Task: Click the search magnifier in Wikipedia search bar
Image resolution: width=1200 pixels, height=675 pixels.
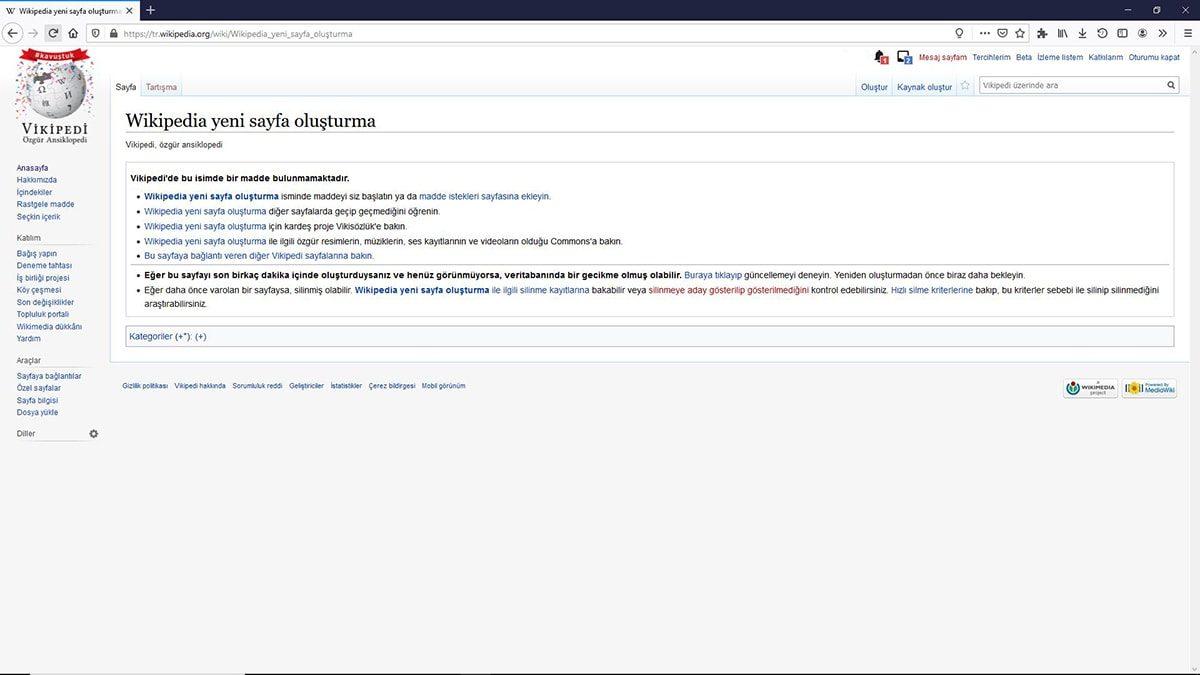Action: [x=1169, y=85]
